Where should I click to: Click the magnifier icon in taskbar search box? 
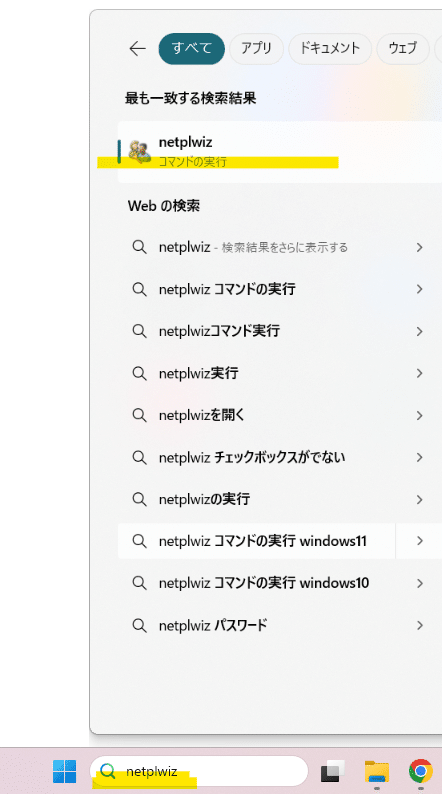coord(108,771)
